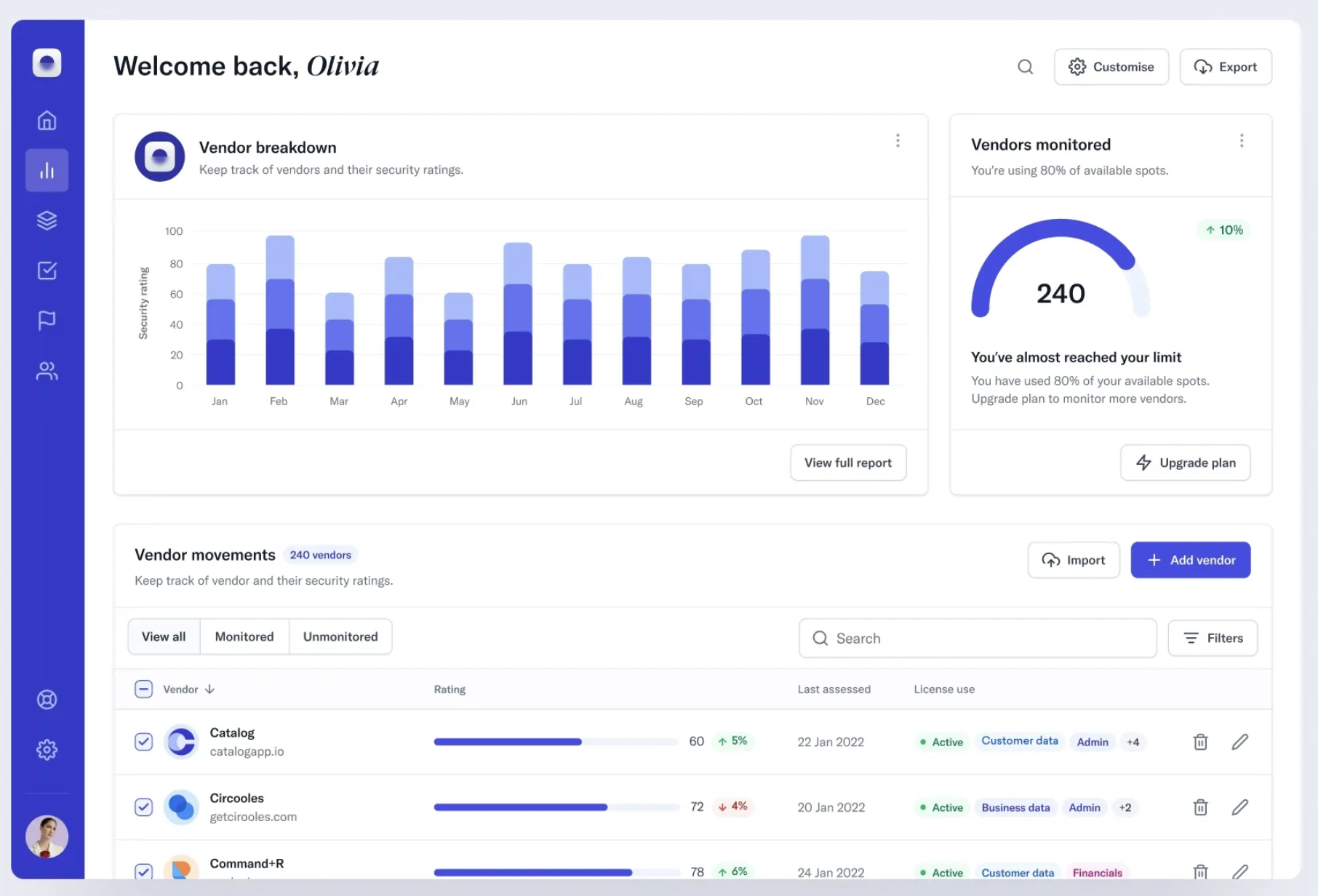
Task: Select the layers stack sidebar icon
Action: (x=47, y=220)
